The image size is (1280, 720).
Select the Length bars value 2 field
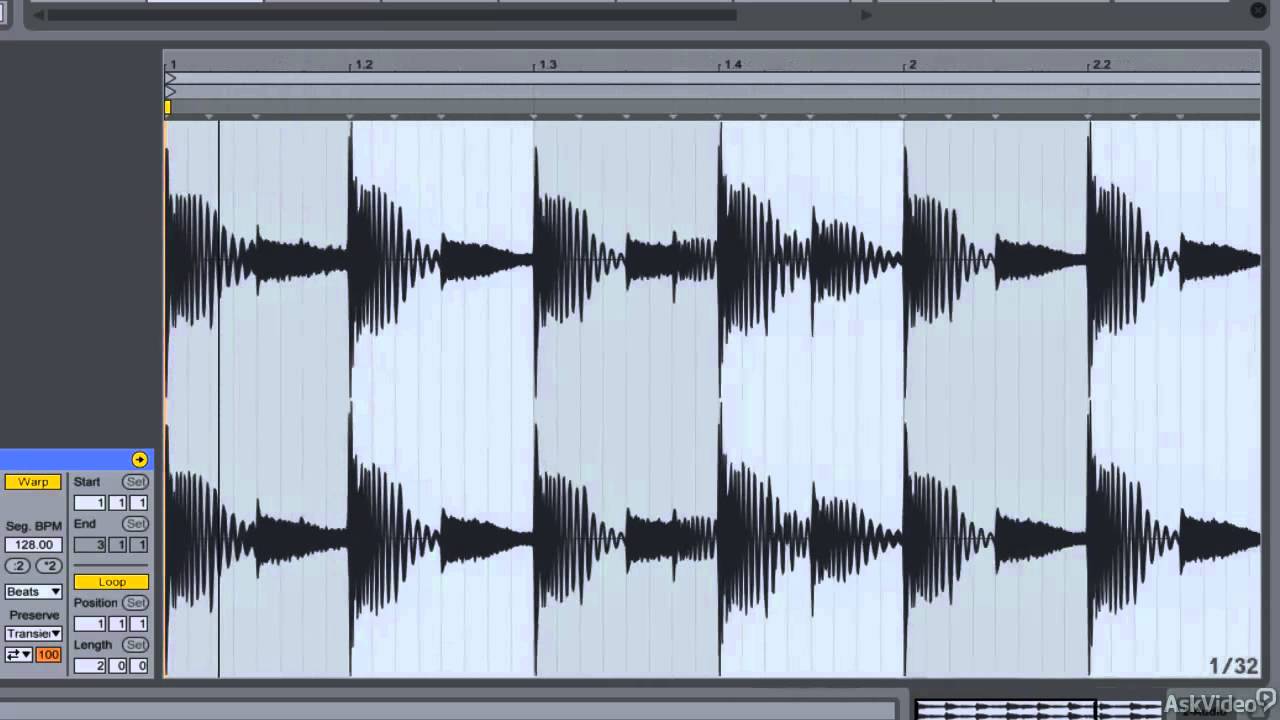90,666
